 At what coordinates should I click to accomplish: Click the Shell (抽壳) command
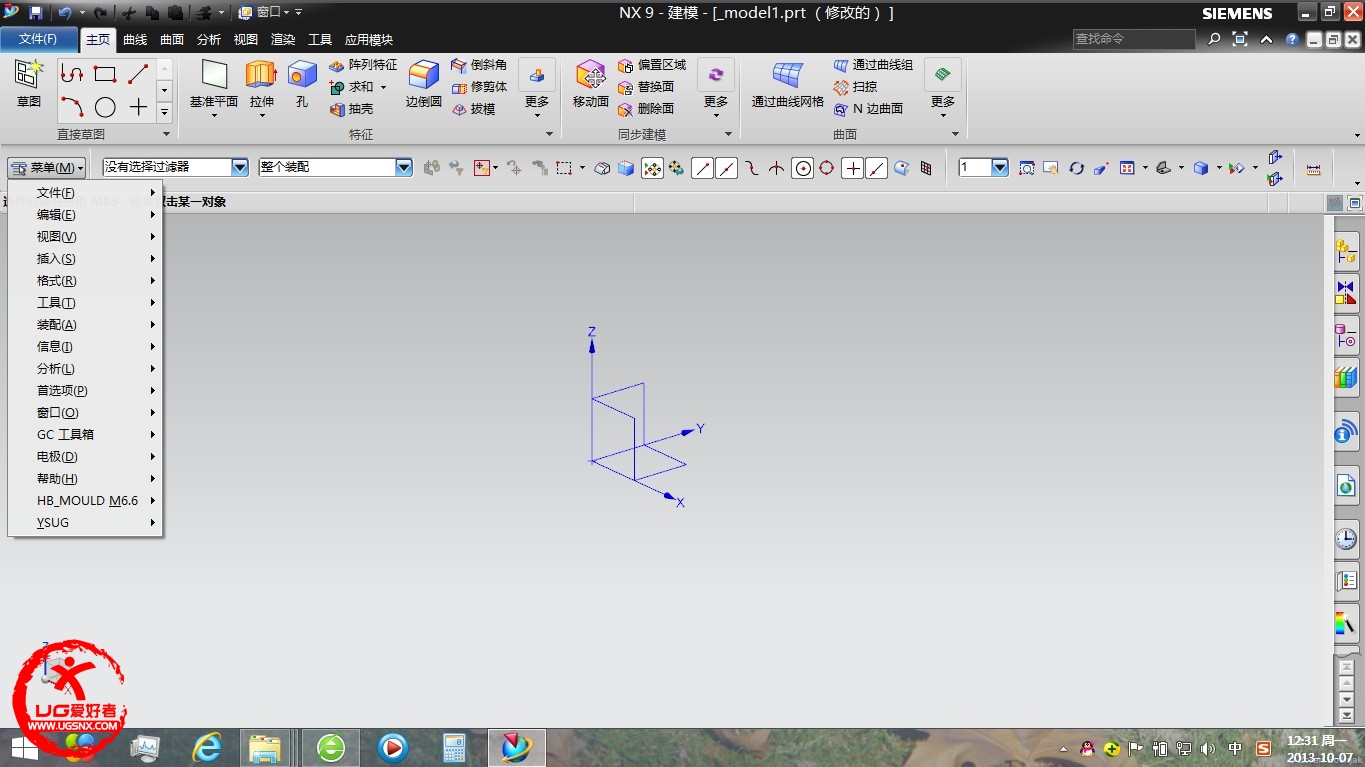(x=351, y=109)
